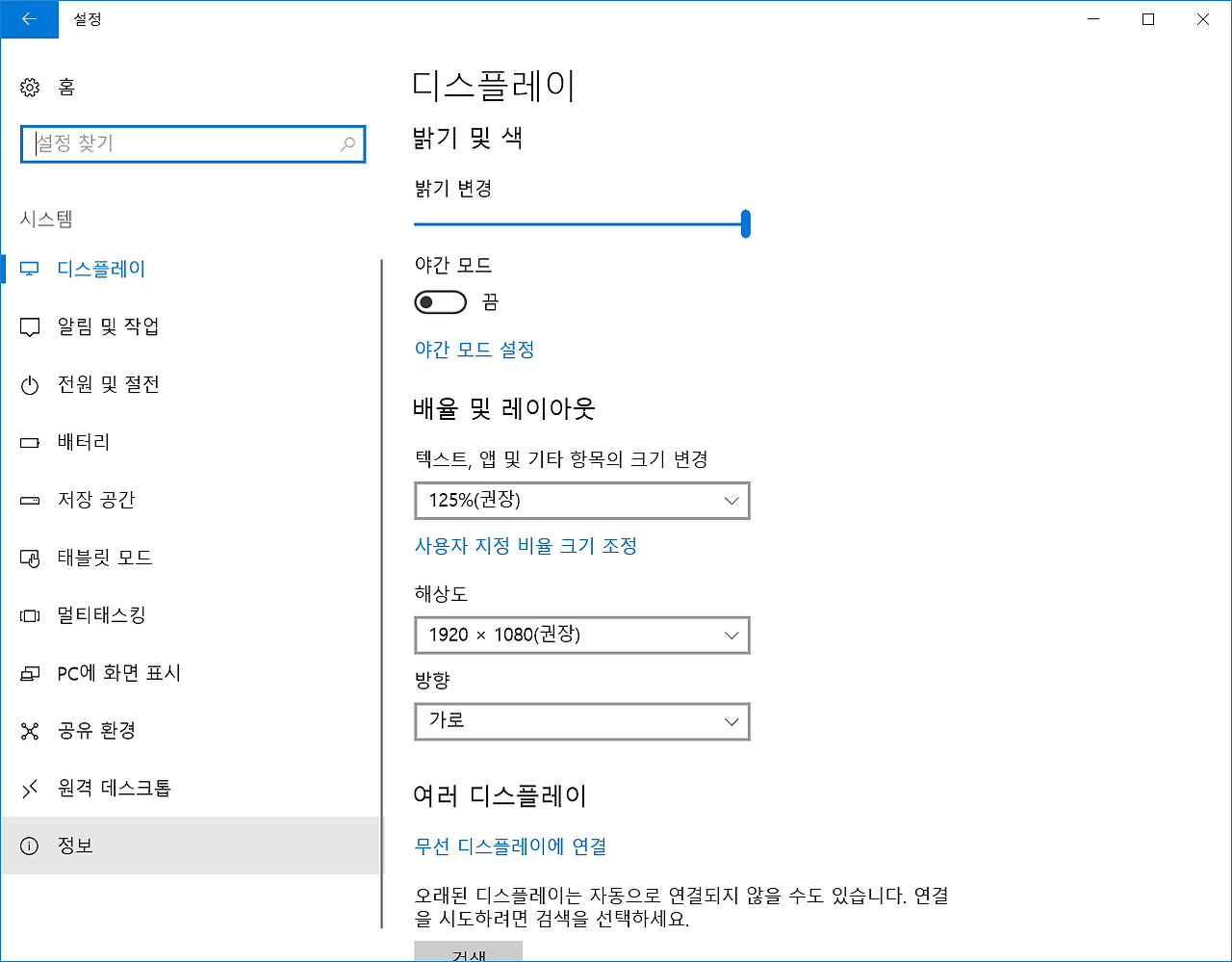Viewport: 1232px width, 962px height.
Task: Open 저장 공간 settings
Action: point(98,500)
